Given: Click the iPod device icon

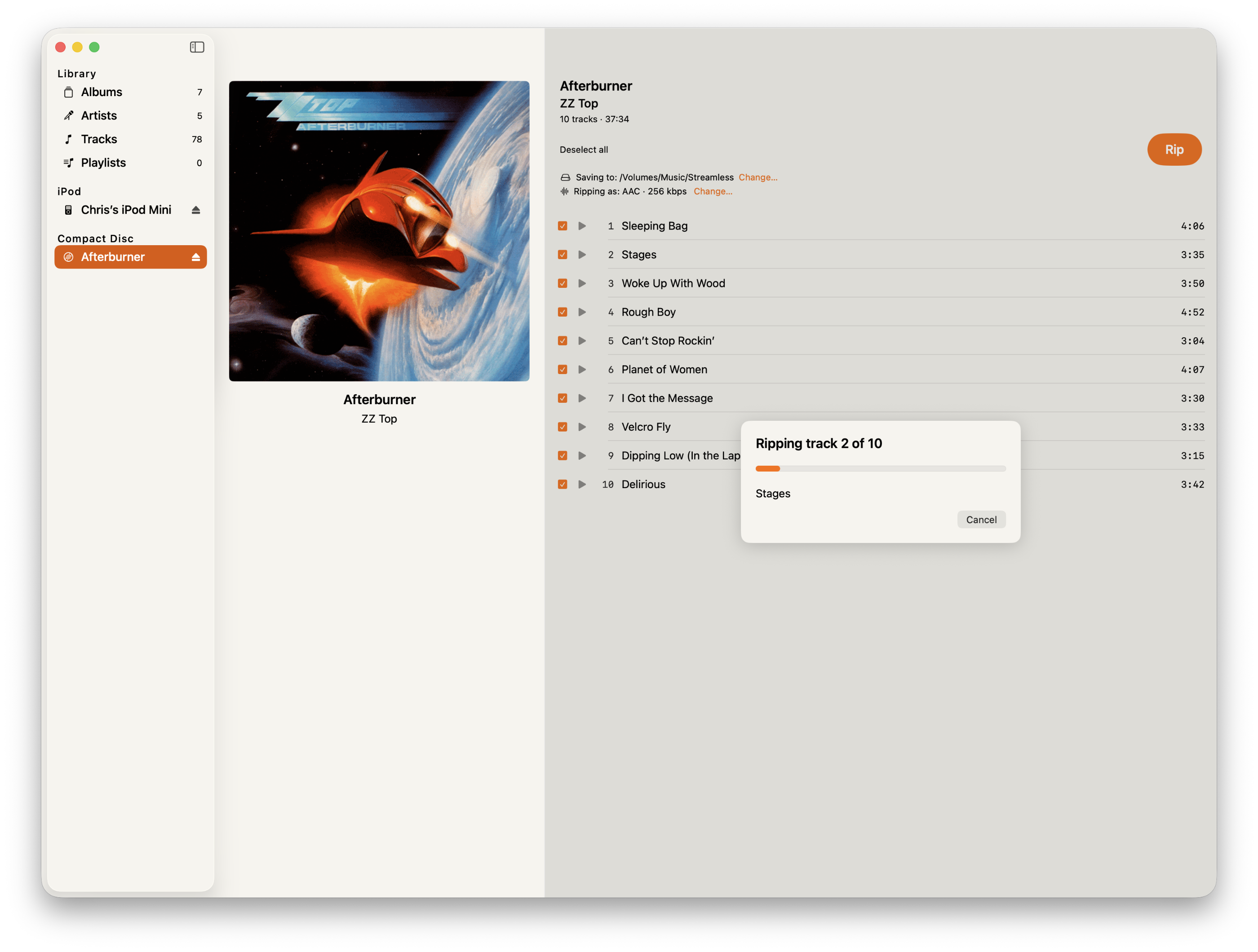Looking at the screenshot, I should 68,210.
